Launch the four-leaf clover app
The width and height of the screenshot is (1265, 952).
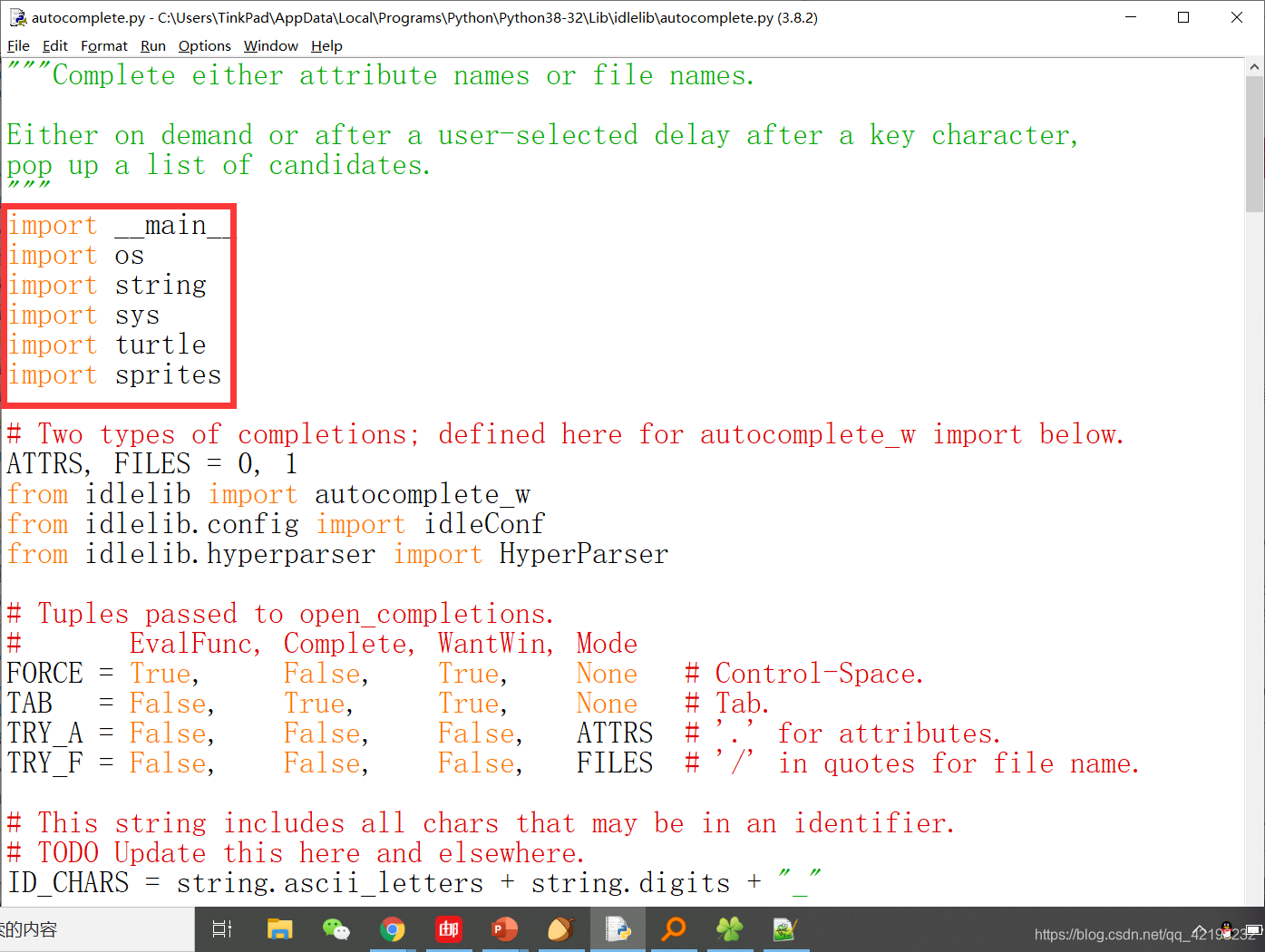pyautogui.click(x=730, y=929)
